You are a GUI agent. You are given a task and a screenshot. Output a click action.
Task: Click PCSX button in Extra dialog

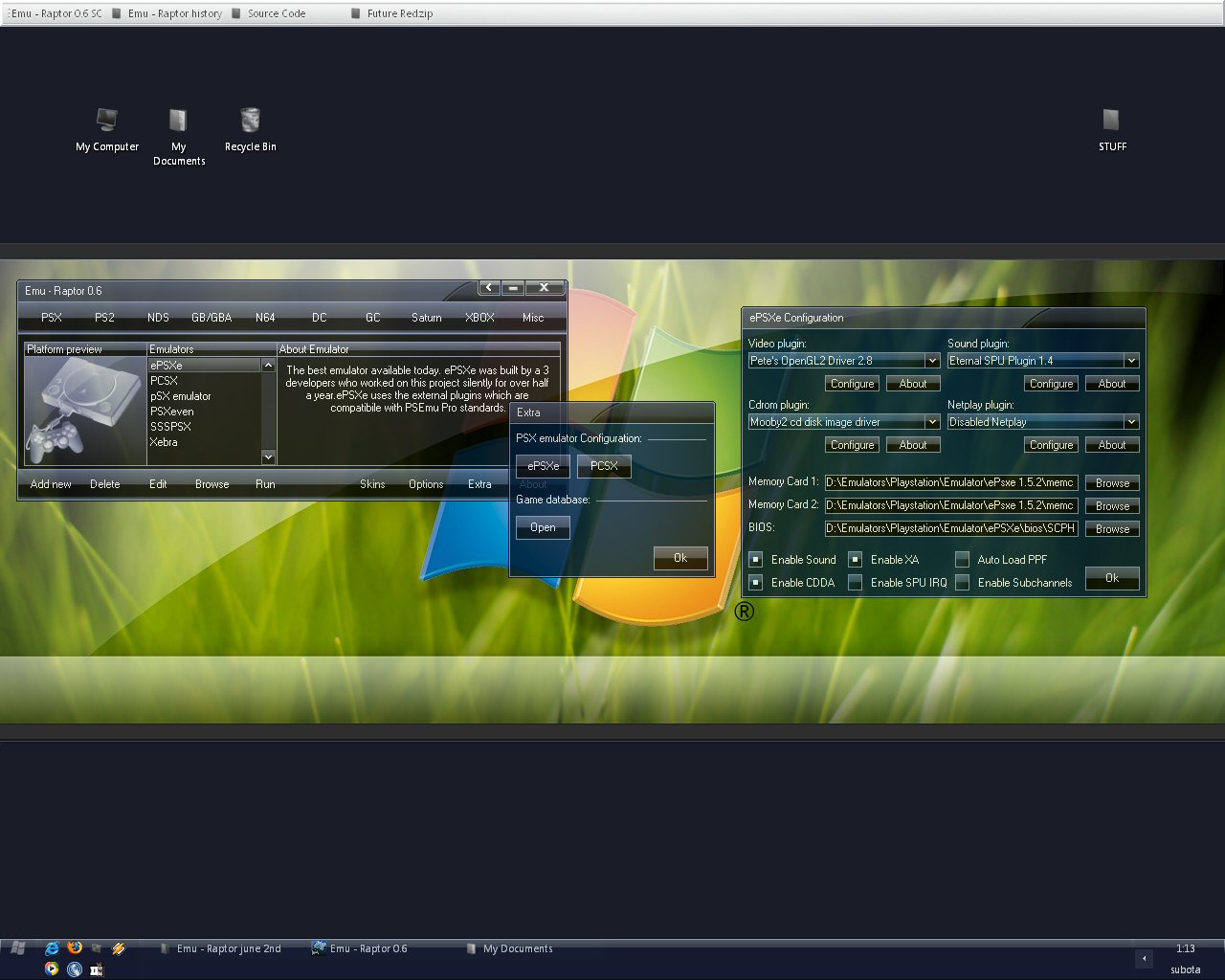(x=604, y=466)
